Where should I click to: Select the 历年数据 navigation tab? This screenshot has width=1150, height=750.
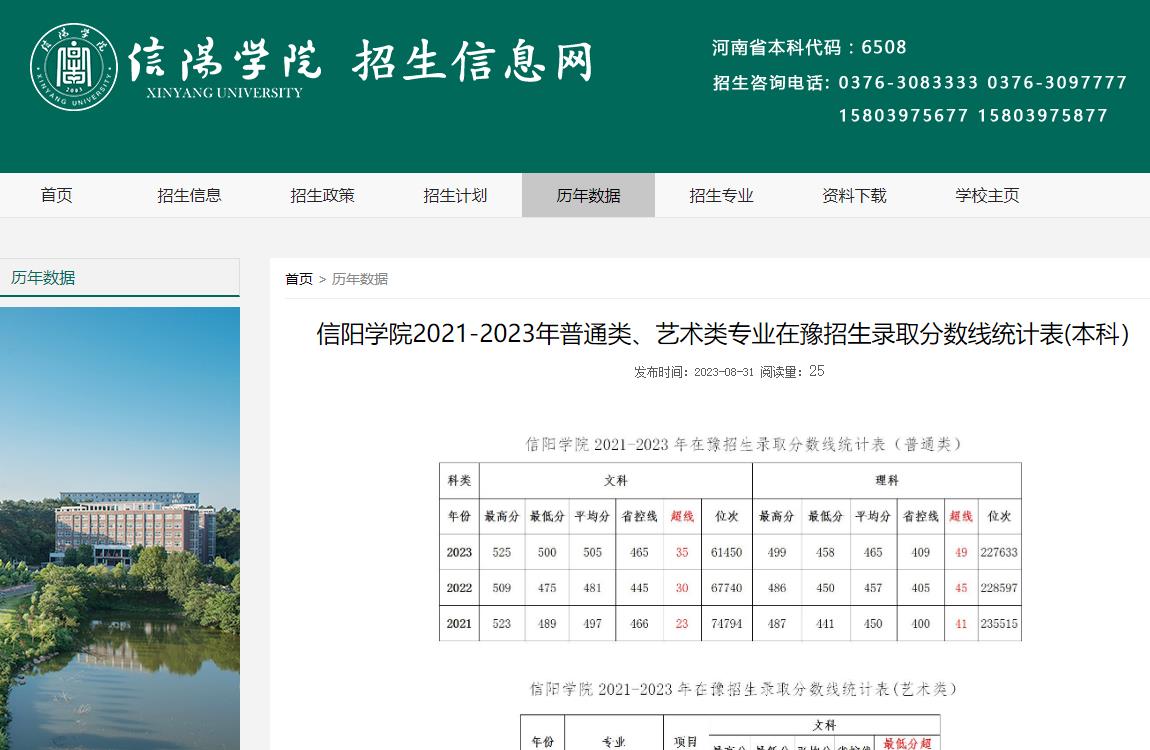click(588, 195)
